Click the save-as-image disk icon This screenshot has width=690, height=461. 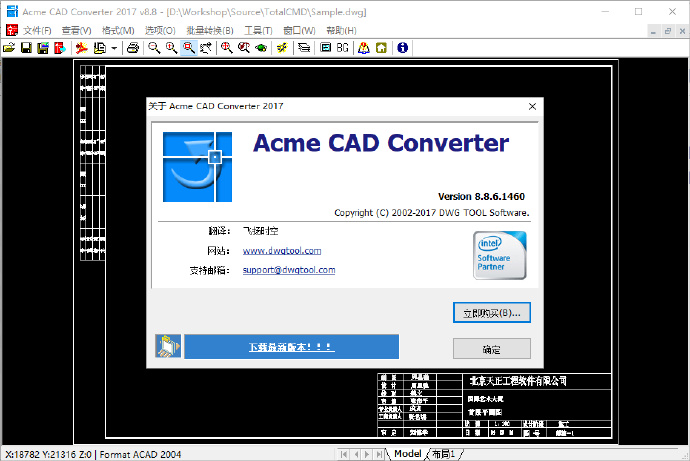coord(43,48)
